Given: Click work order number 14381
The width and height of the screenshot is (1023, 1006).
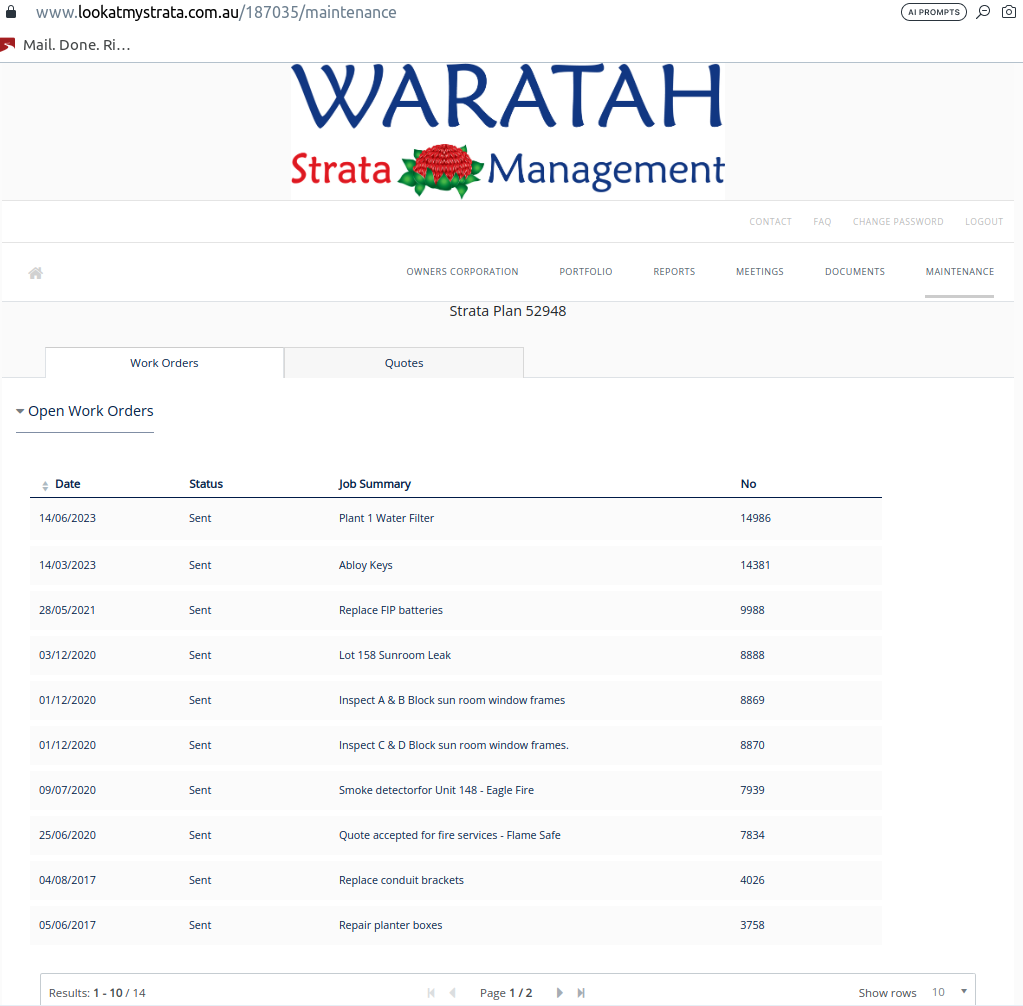Looking at the screenshot, I should tap(755, 565).
